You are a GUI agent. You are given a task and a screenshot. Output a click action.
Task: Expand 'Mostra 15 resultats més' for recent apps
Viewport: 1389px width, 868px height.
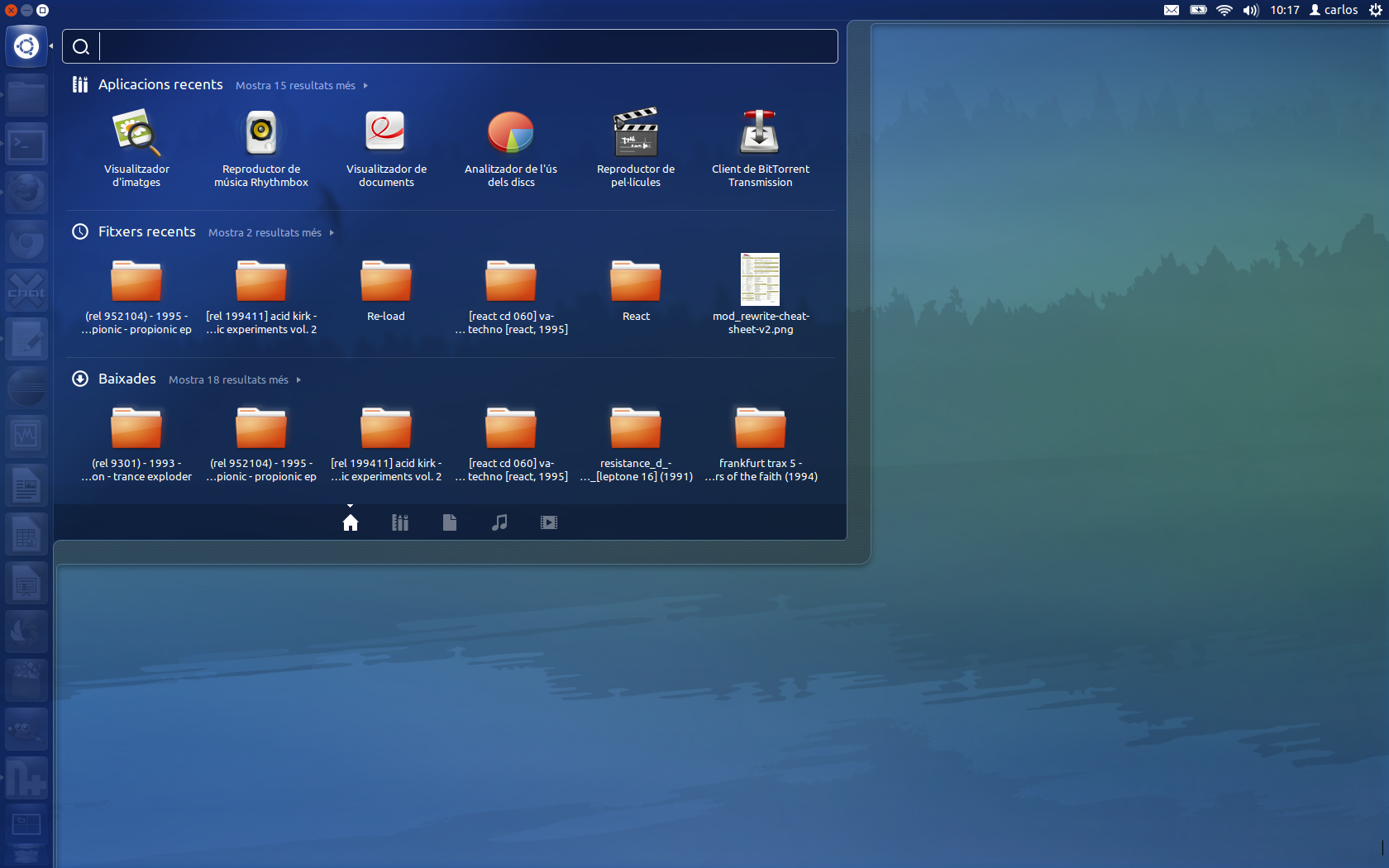click(295, 85)
